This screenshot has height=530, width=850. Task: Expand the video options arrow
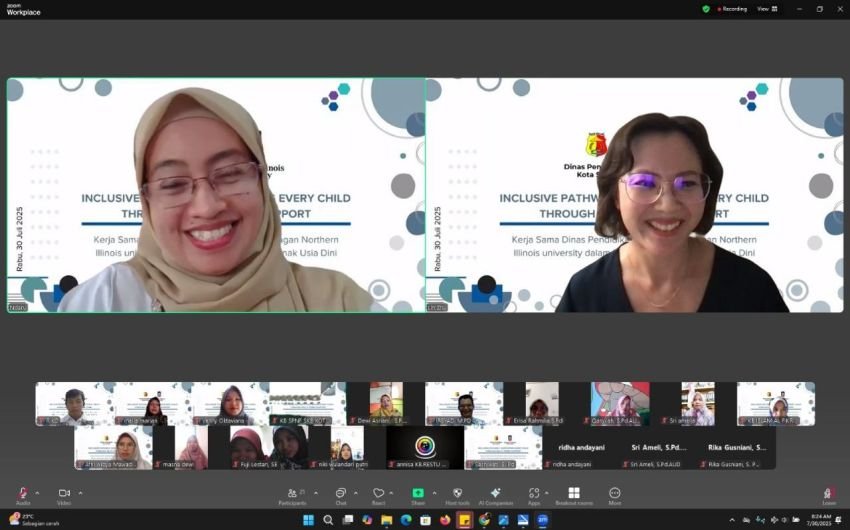(x=80, y=492)
